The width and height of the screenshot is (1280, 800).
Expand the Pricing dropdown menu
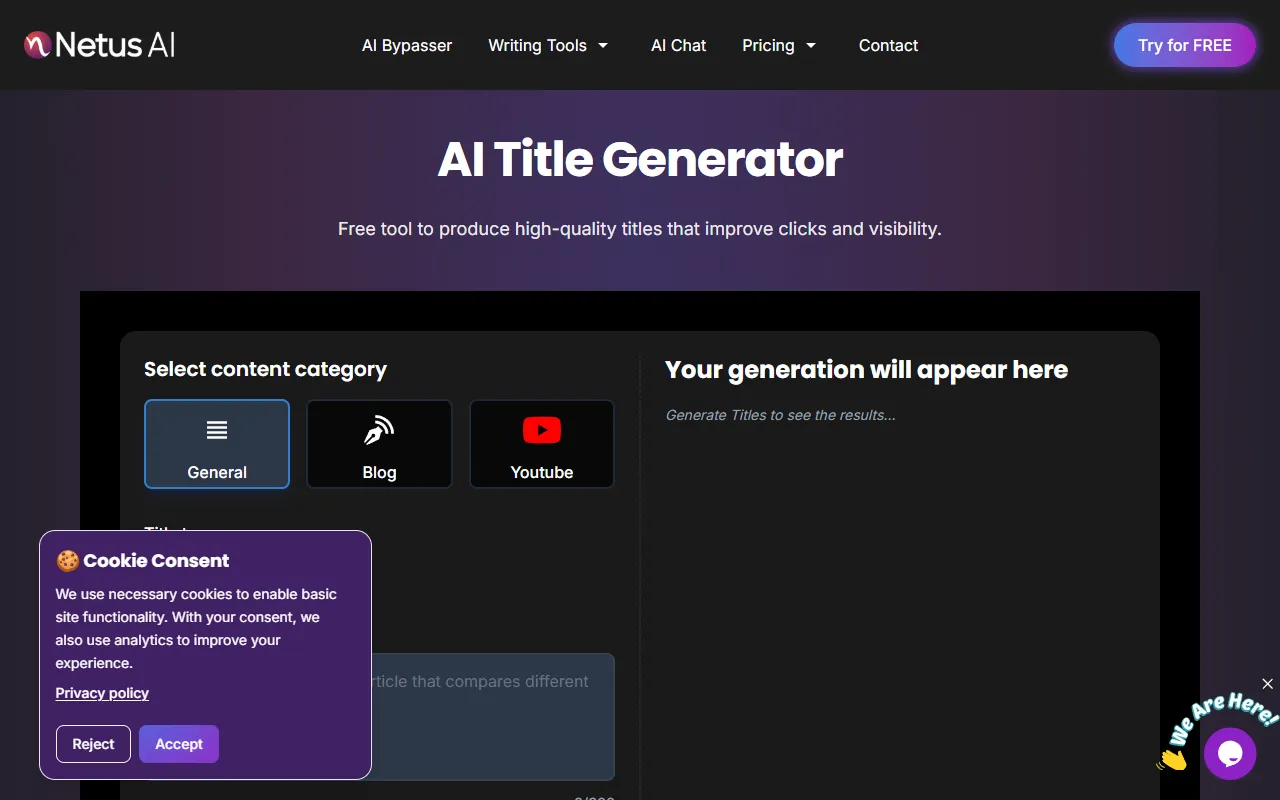pos(779,45)
